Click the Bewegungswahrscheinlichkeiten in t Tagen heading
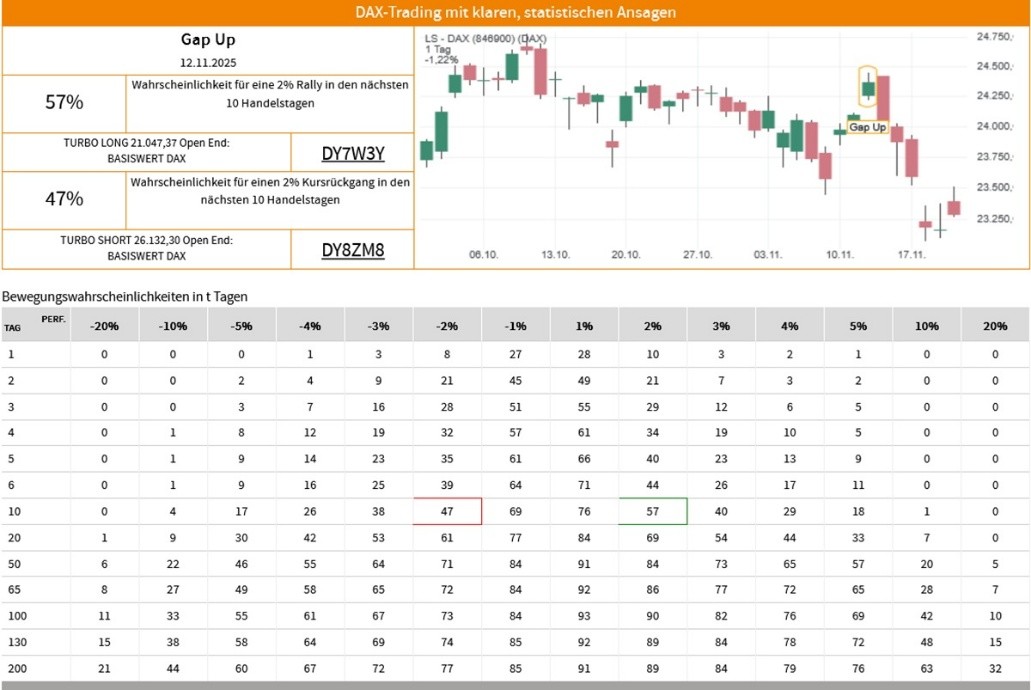This screenshot has width=1031, height=690. 125,297
